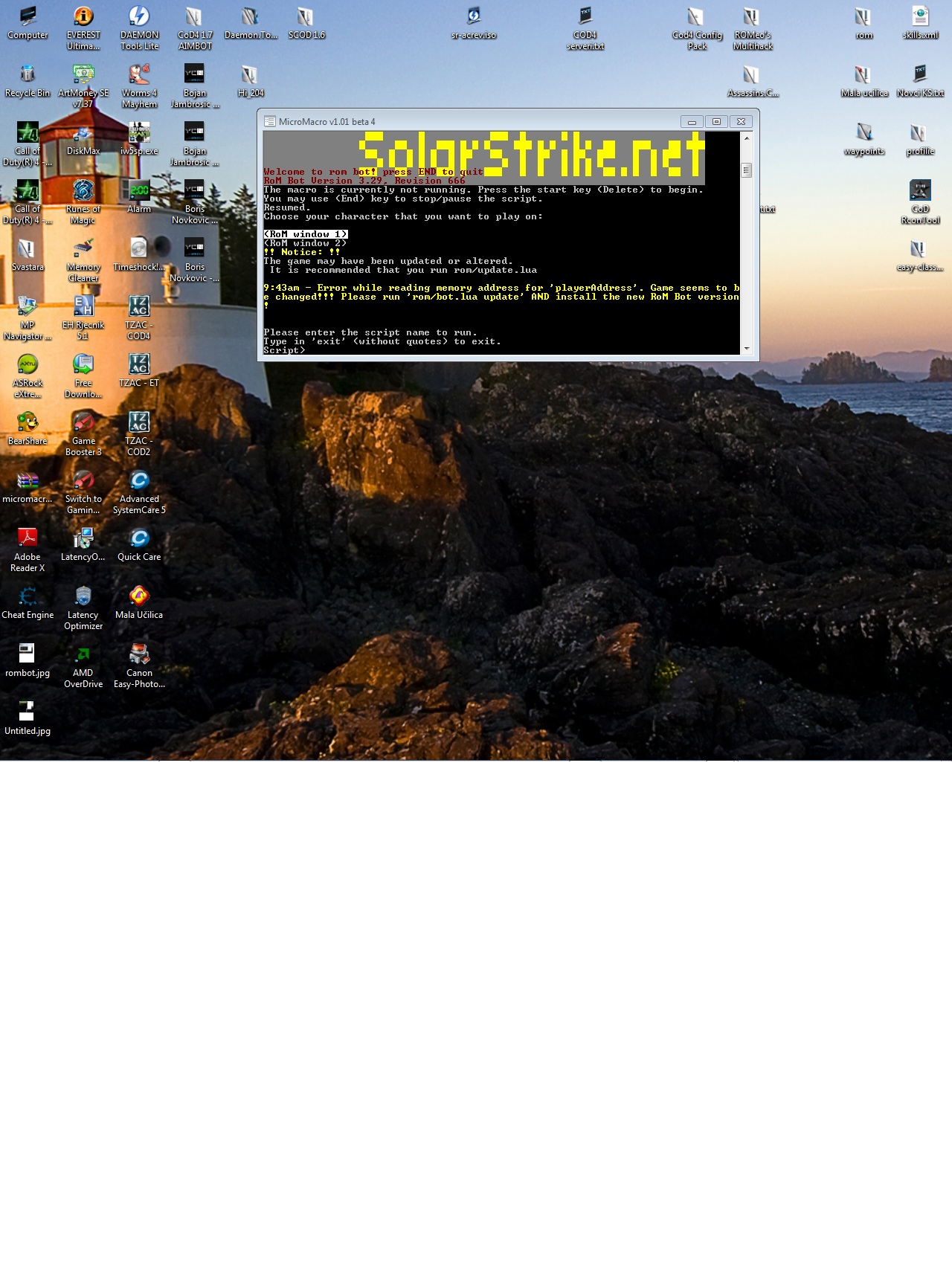The width and height of the screenshot is (952, 1273).
Task: Select the Runes of Magic shortcut
Action: 83,191
